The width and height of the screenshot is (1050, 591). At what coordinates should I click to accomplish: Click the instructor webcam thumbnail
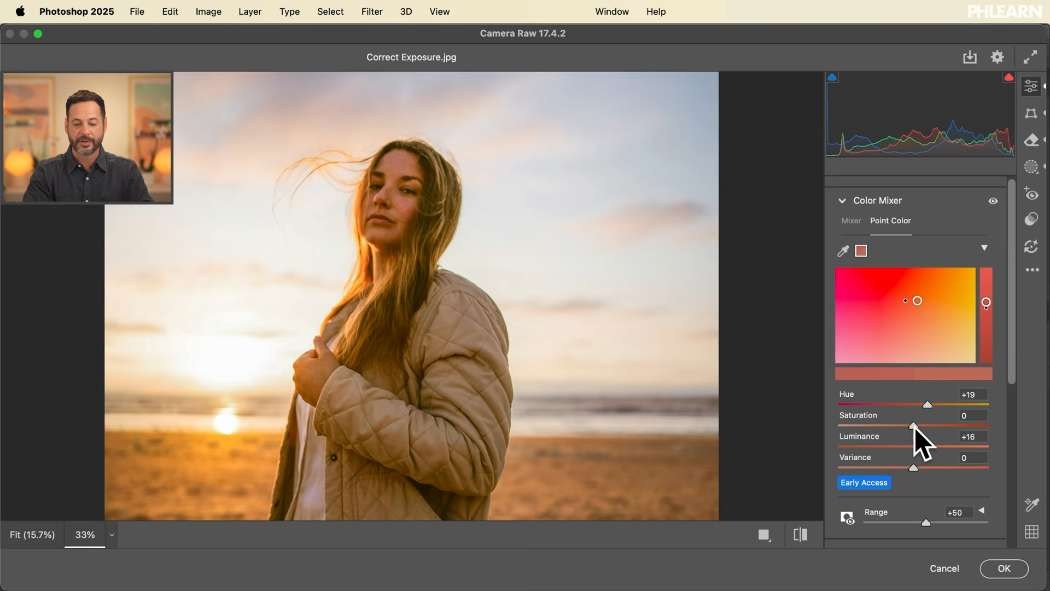87,138
